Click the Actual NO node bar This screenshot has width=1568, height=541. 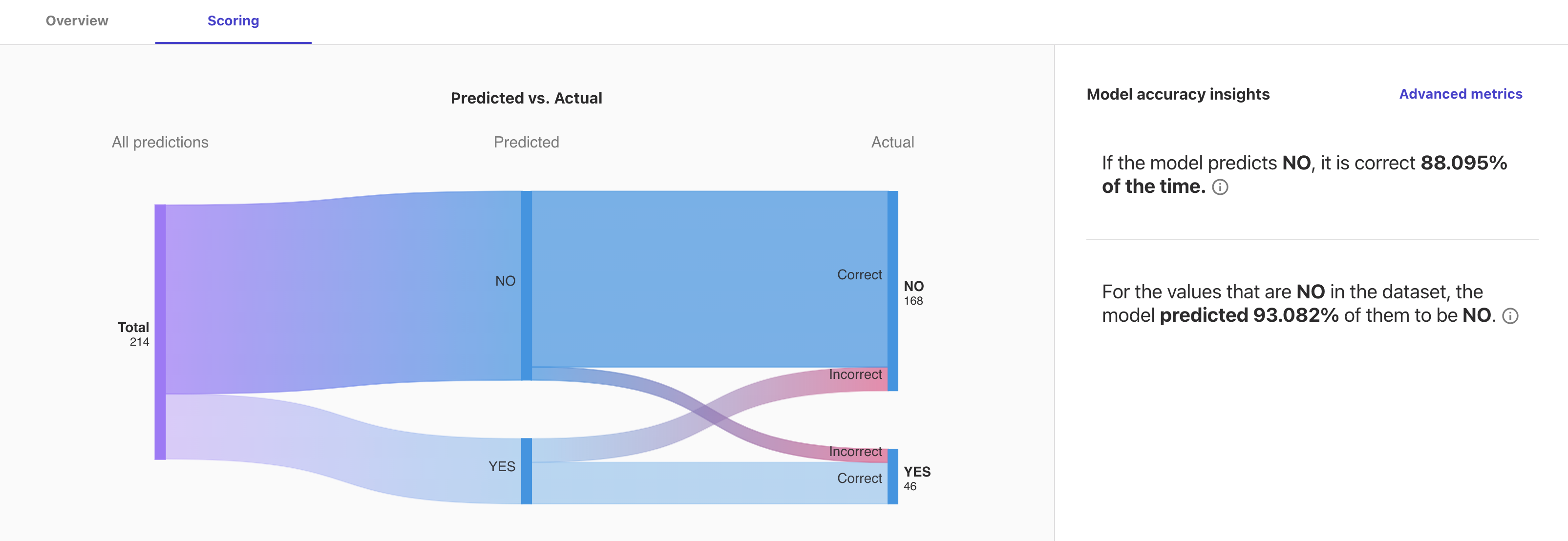coord(892,291)
